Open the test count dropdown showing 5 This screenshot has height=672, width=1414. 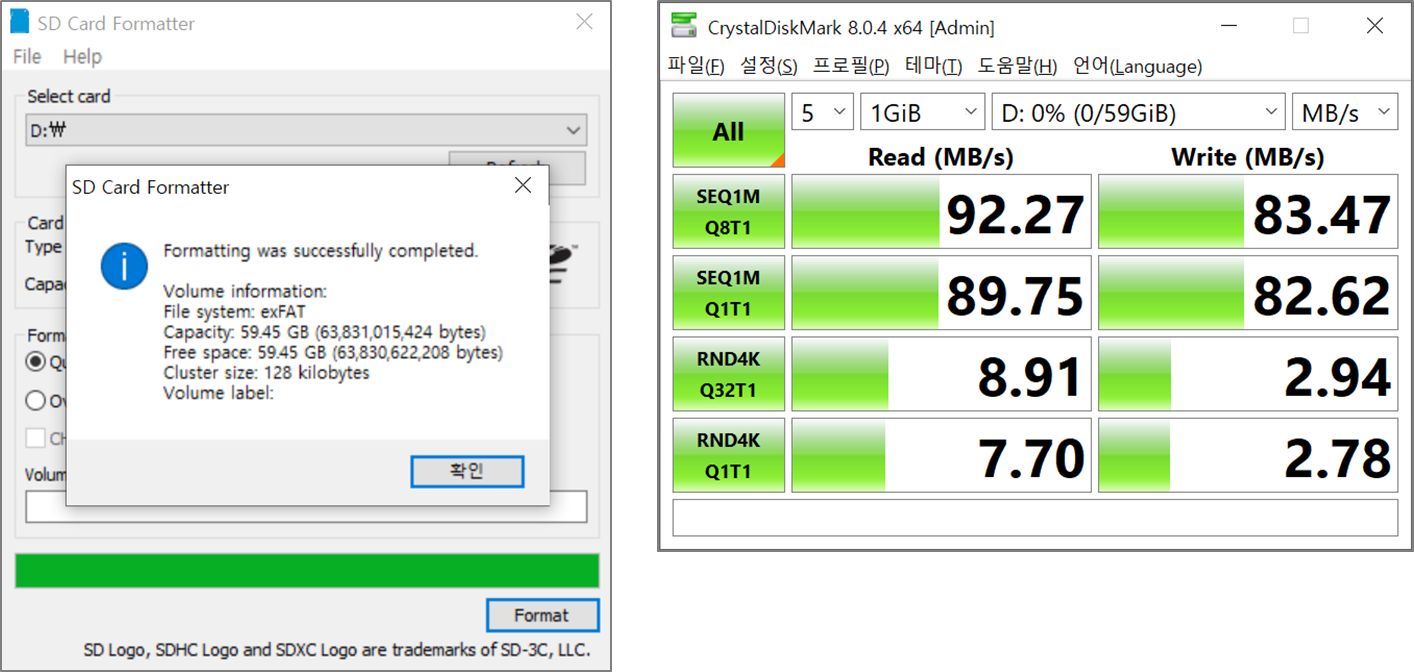tap(822, 113)
